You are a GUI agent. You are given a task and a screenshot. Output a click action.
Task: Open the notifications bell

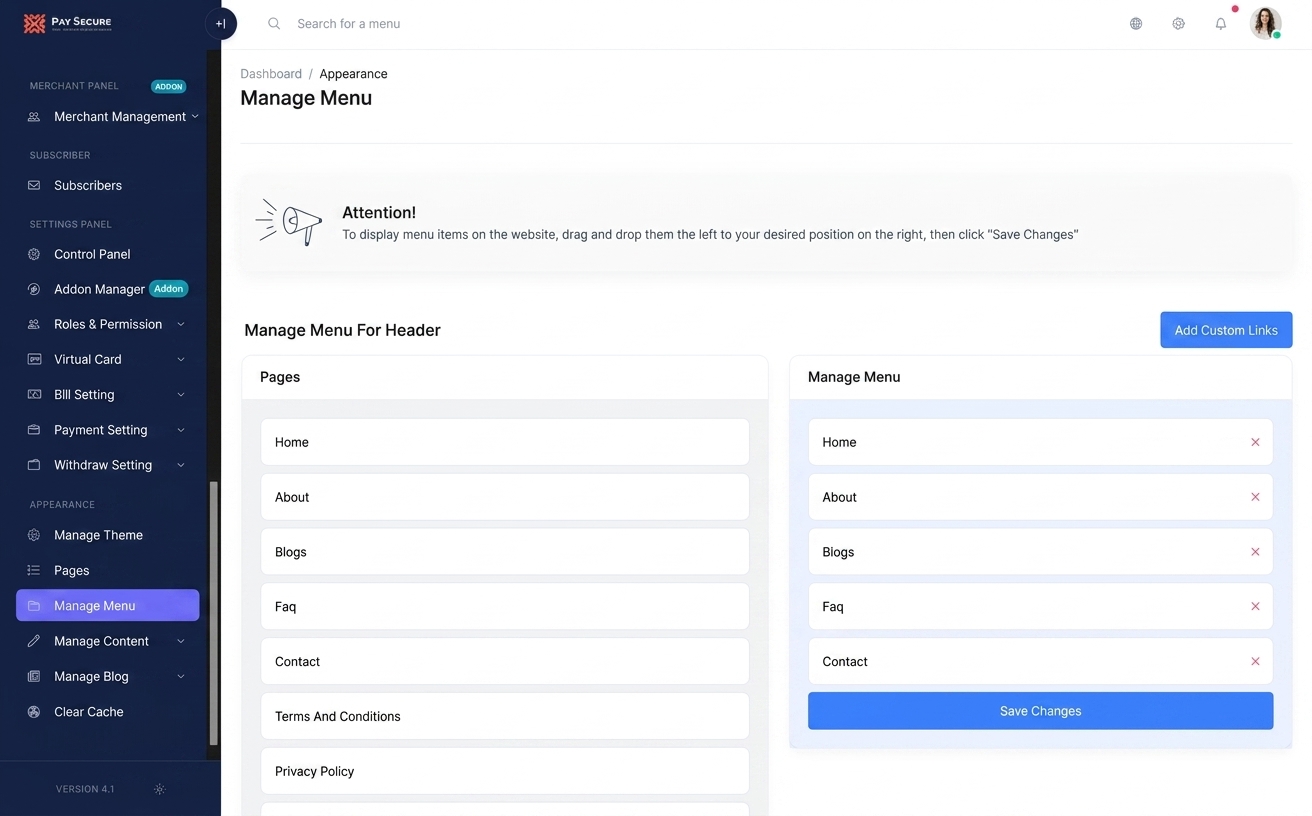click(x=1221, y=24)
